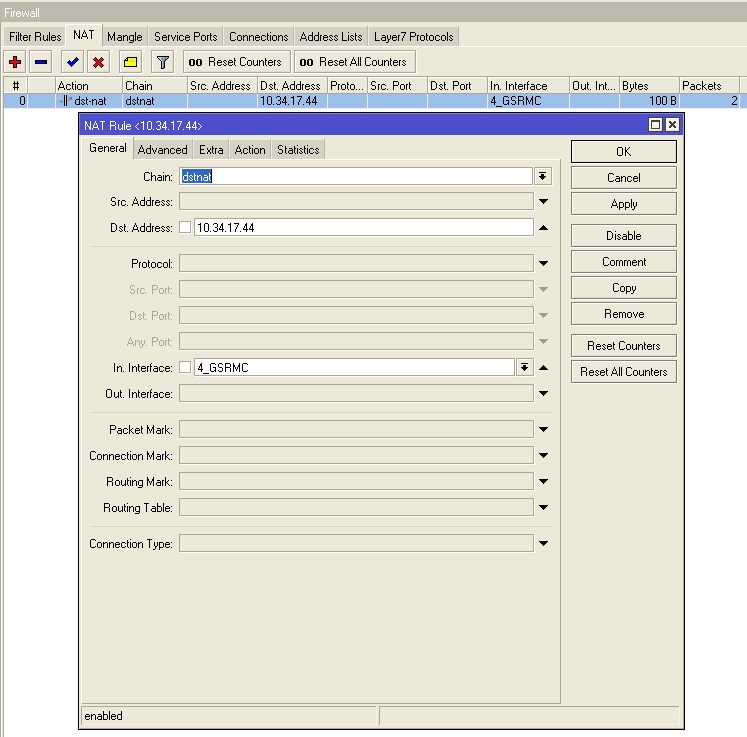Open the Statistics tab

[x=298, y=150]
